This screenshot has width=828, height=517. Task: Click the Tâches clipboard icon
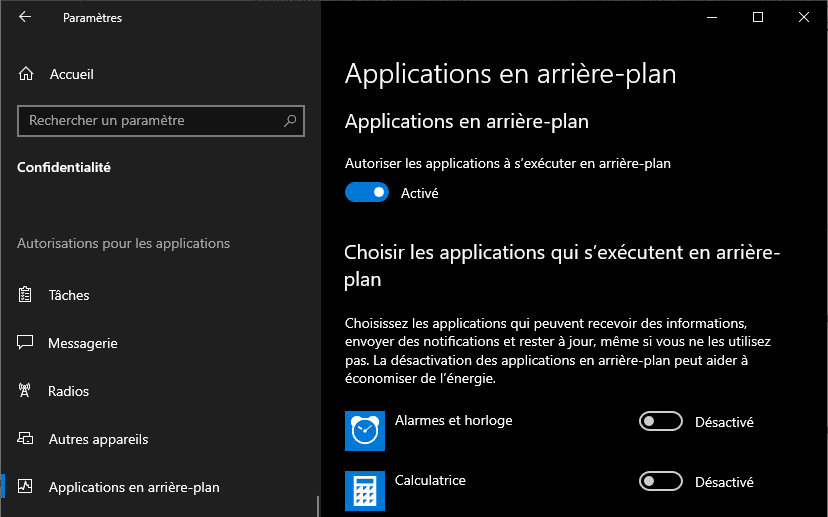pos(26,295)
